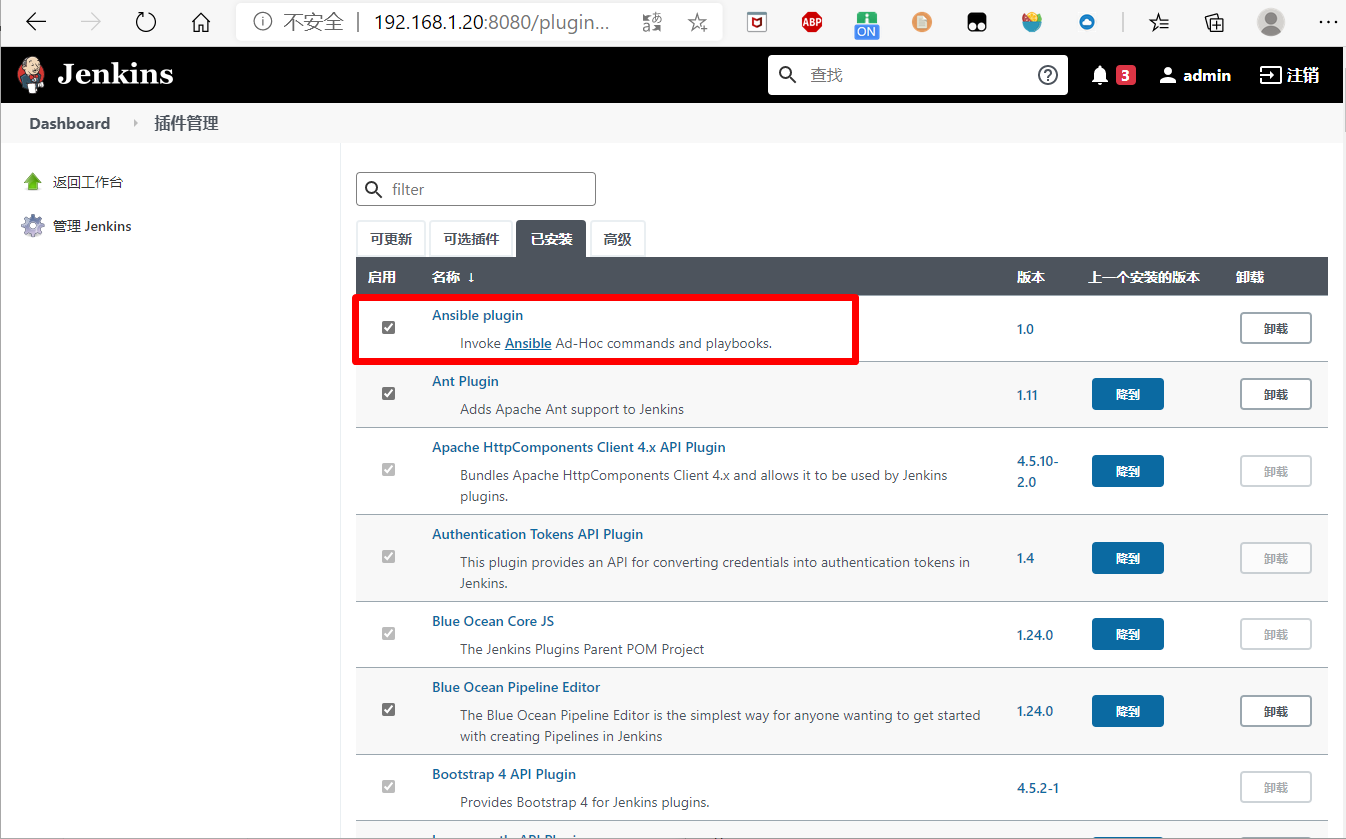This screenshot has width=1346, height=839.
Task: Toggle Apache HttpComponents Client plugin checkbox
Action: click(x=389, y=469)
